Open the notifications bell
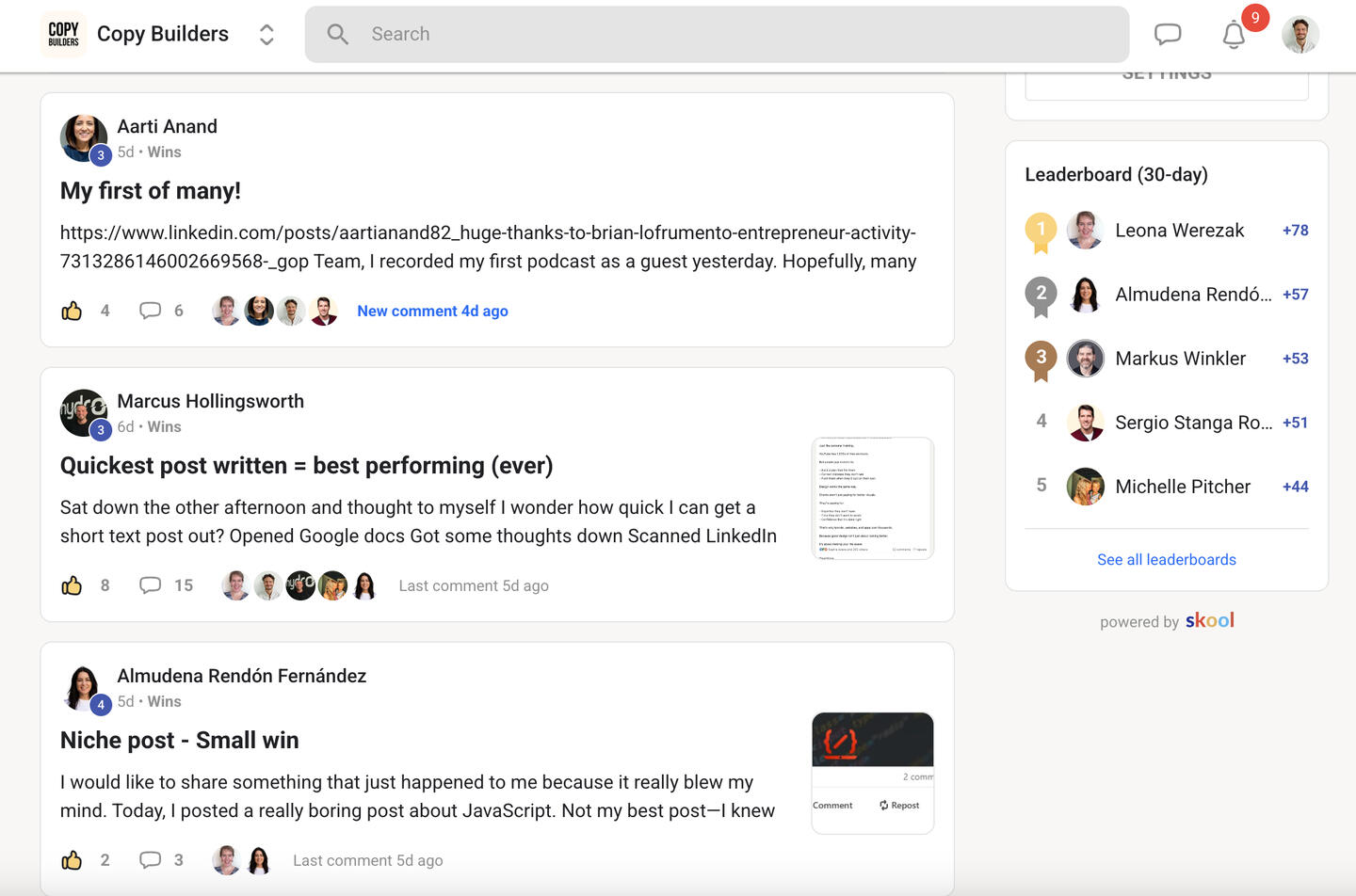This screenshot has height=896, width=1356. (1234, 35)
